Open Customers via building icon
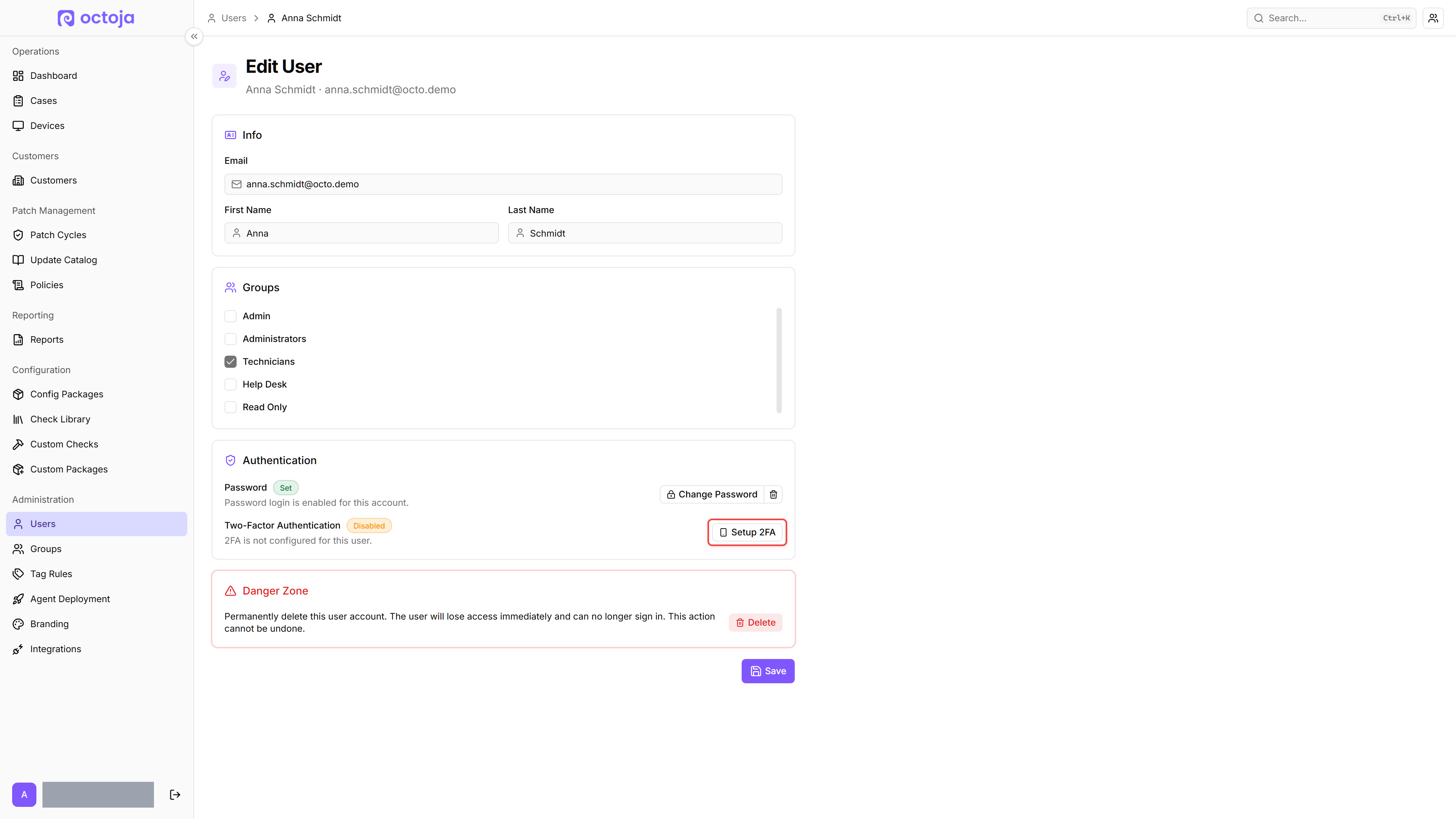Screen dimensions: 1456x819 (x=18, y=180)
